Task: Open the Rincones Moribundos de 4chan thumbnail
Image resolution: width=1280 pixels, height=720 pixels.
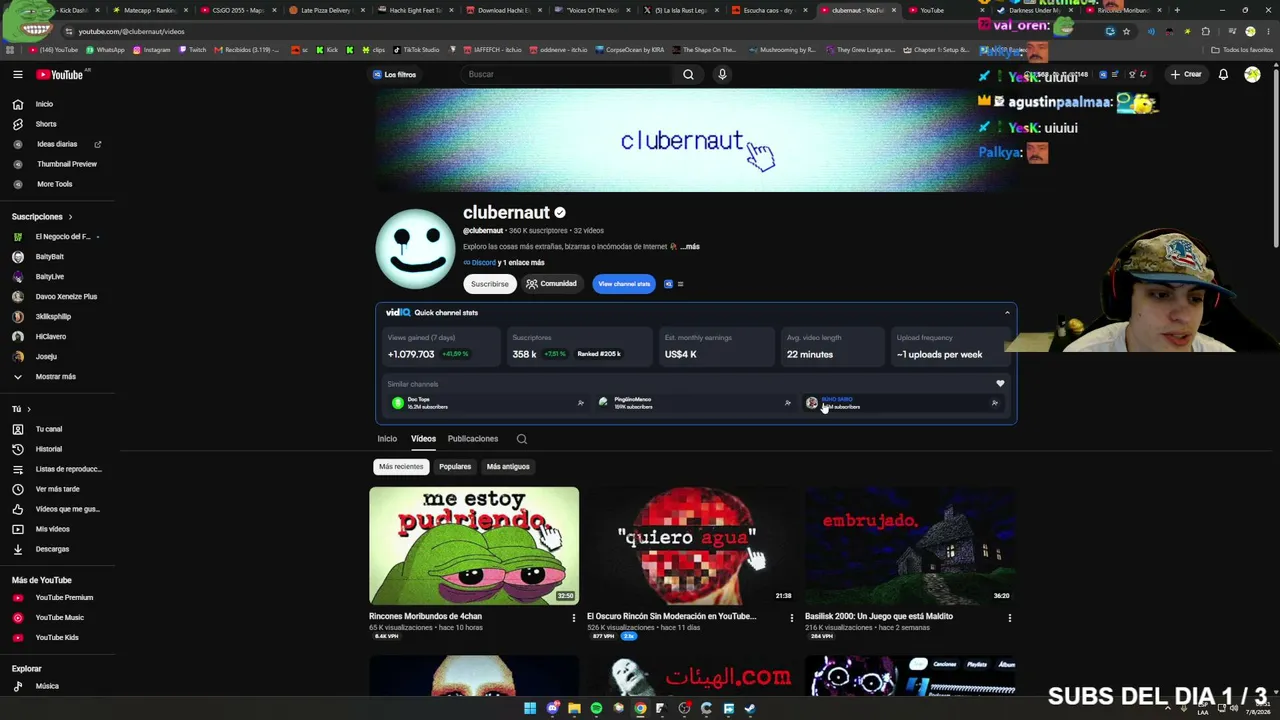Action: [474, 545]
